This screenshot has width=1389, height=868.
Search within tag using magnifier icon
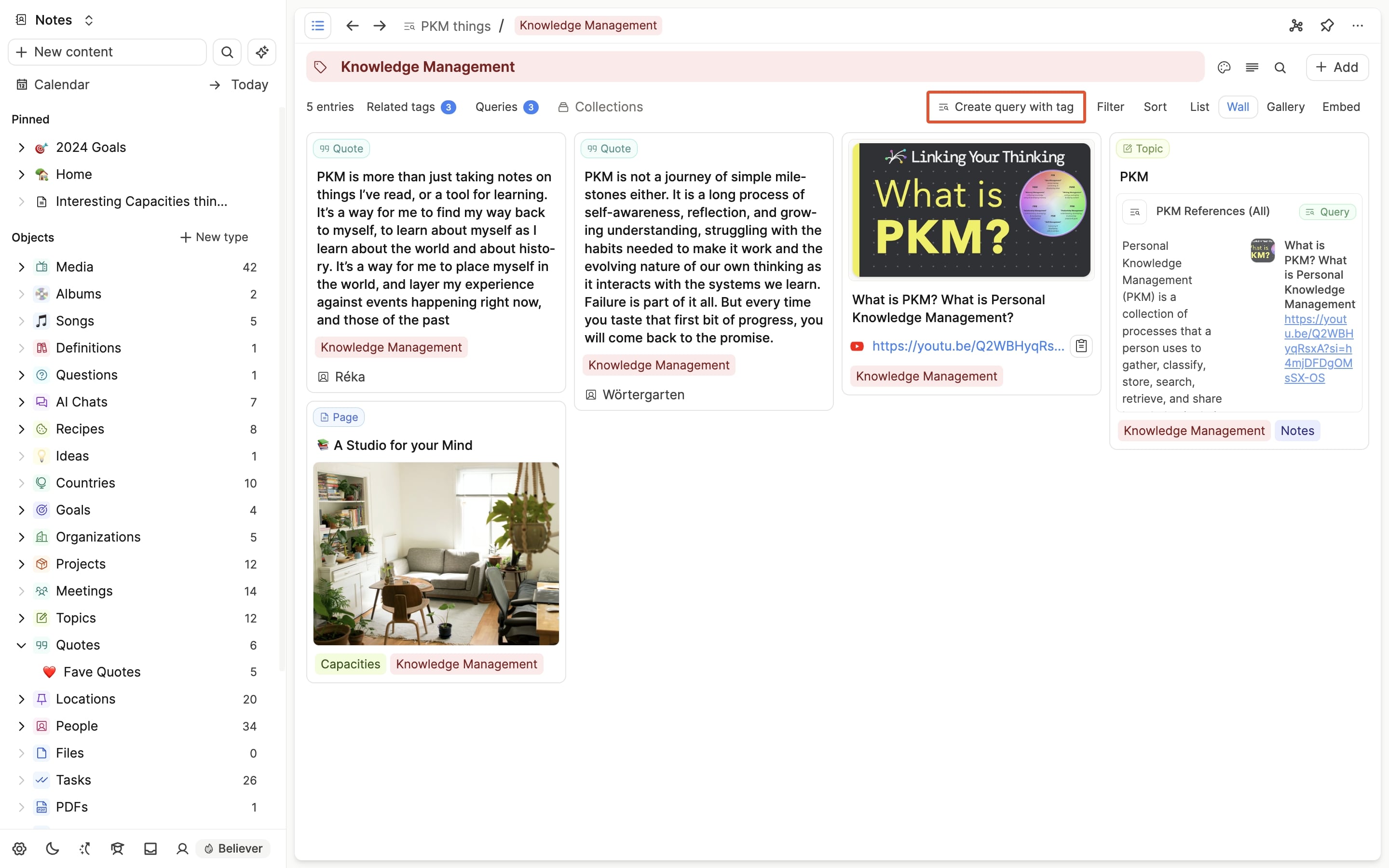click(1280, 68)
